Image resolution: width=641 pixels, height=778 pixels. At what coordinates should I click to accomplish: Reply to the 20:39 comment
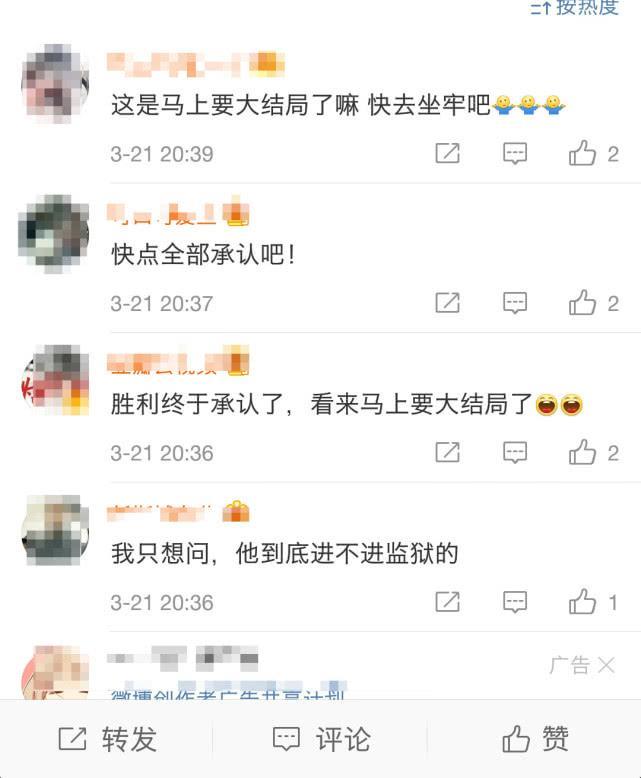point(515,153)
